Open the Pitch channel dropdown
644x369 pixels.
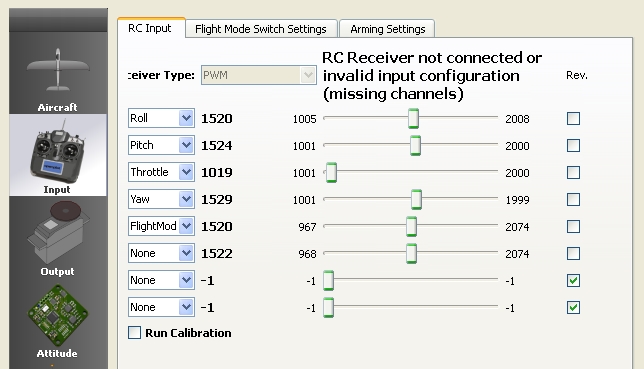161,145
